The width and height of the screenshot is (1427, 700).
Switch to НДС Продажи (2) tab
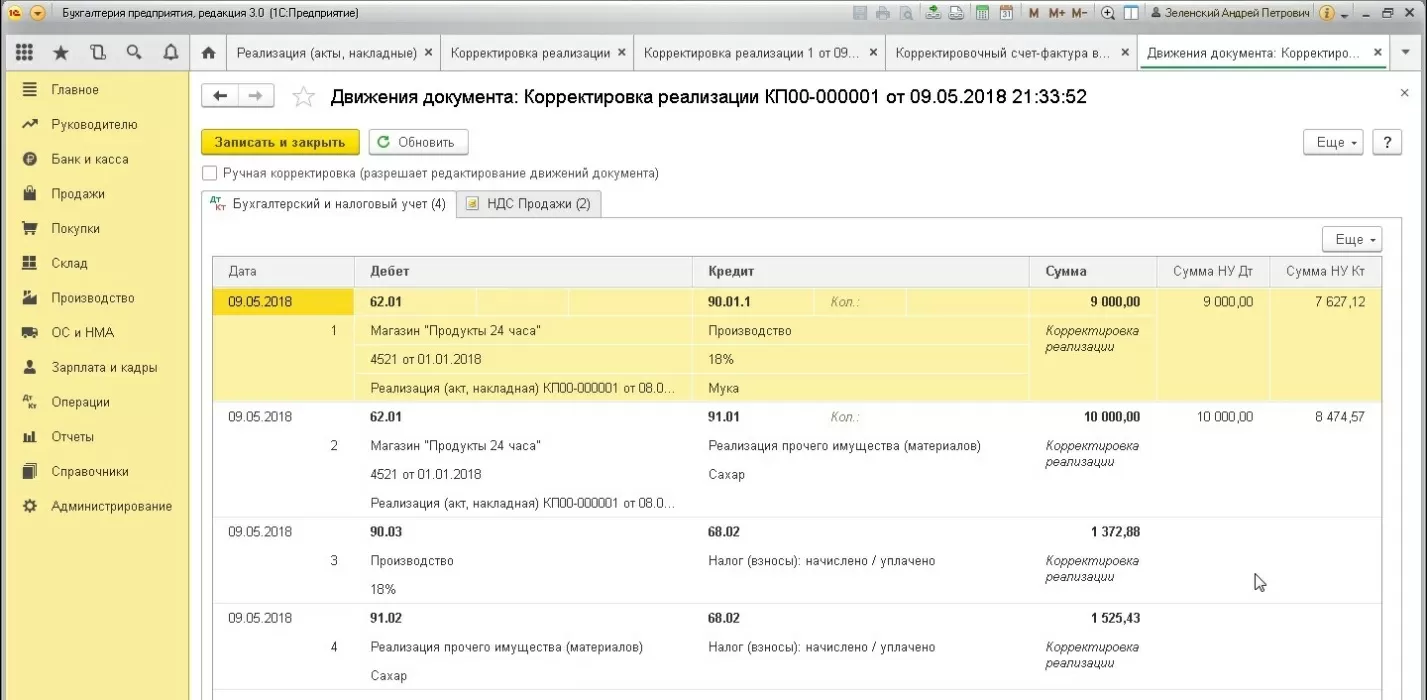pyautogui.click(x=529, y=204)
